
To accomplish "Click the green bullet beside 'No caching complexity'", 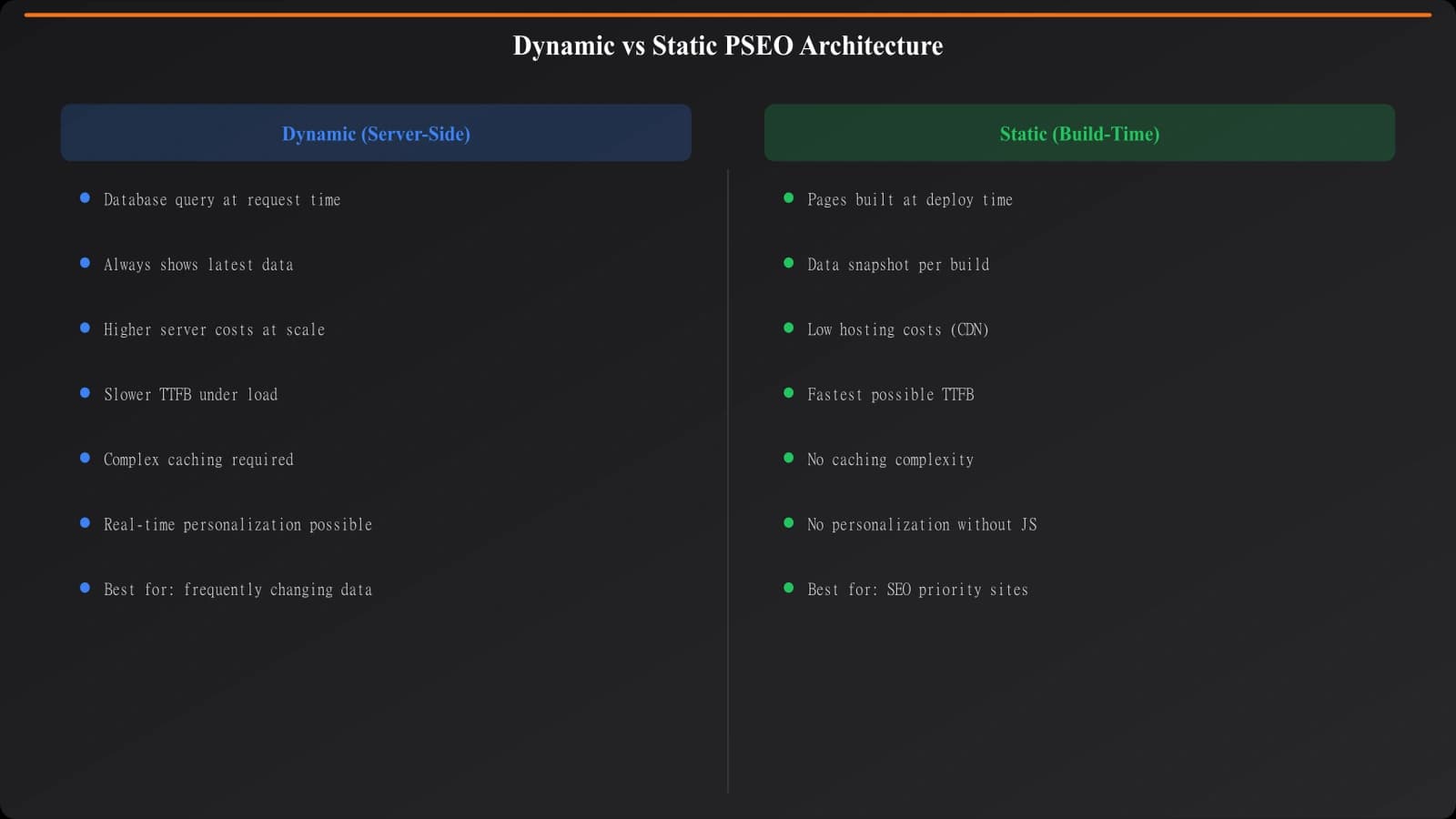I will click(x=789, y=457).
